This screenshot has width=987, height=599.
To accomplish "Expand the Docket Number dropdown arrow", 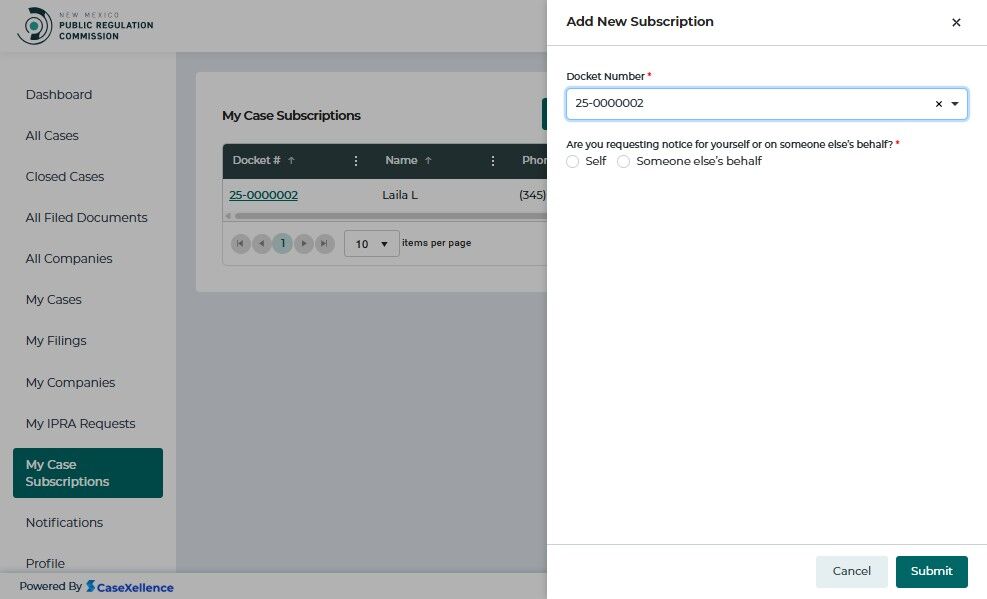I will 955,104.
